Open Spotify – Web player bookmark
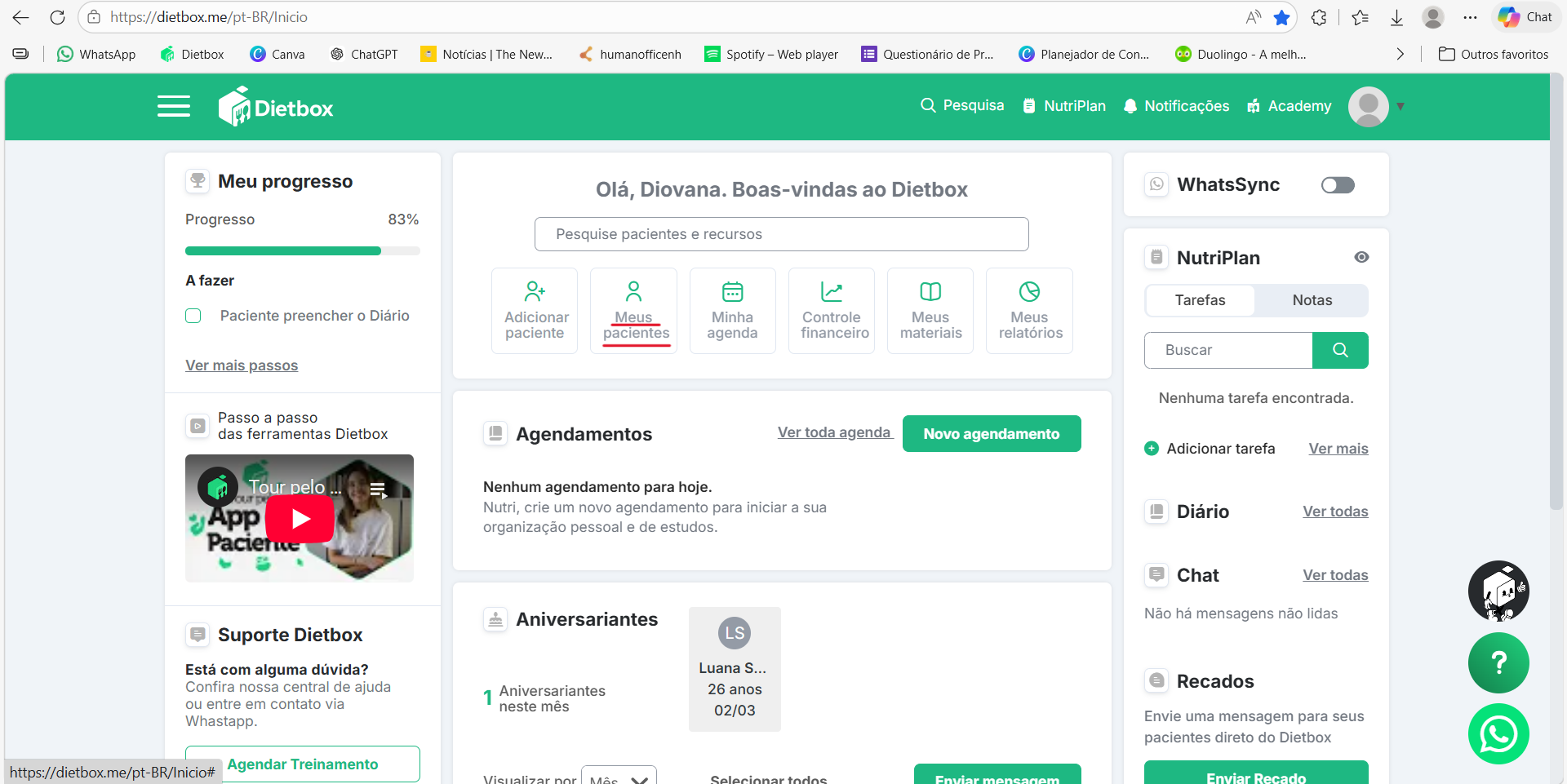Image resolution: width=1567 pixels, height=784 pixels. pos(771,55)
